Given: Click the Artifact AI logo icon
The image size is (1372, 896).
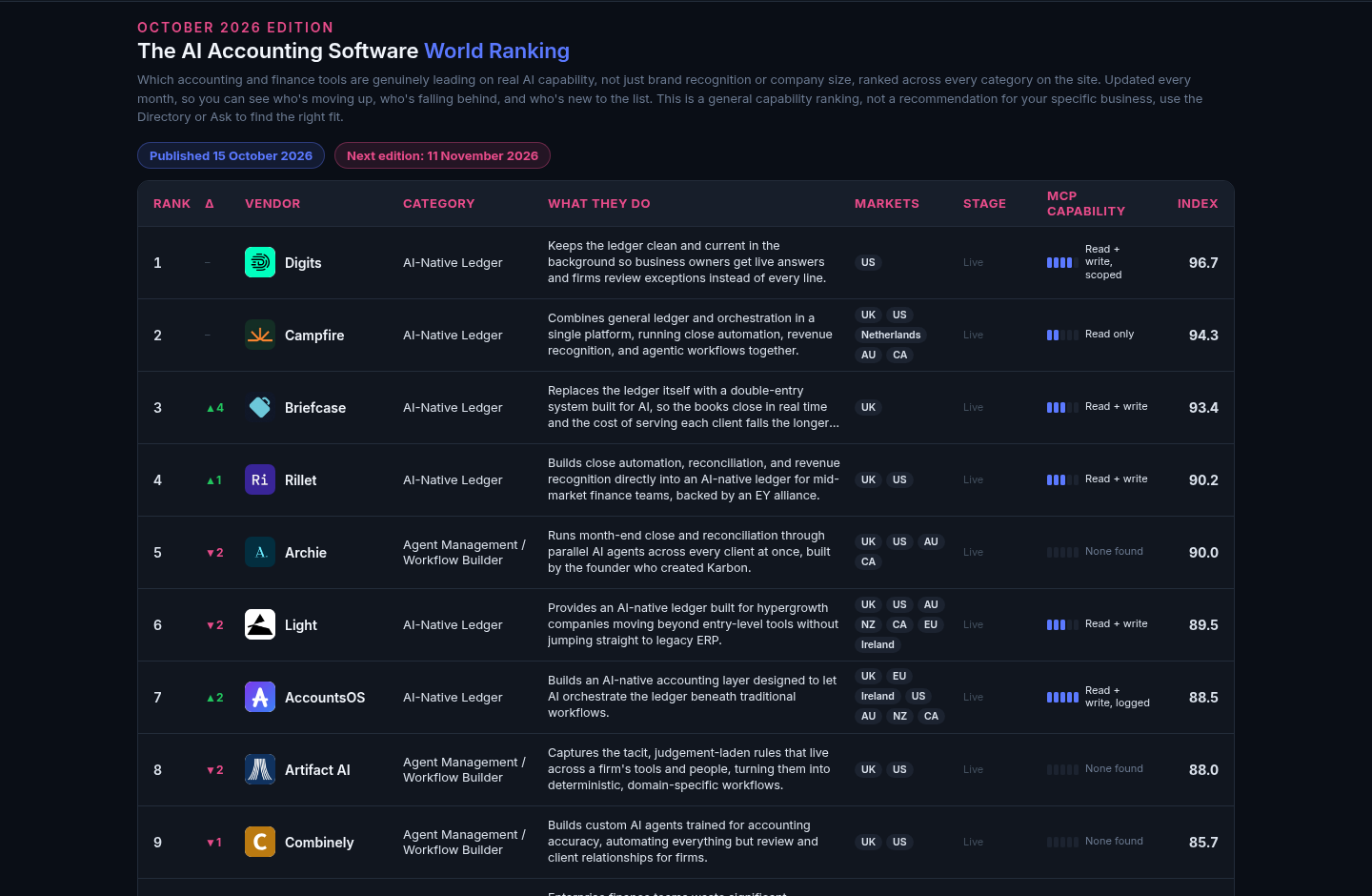Looking at the screenshot, I should coord(260,769).
